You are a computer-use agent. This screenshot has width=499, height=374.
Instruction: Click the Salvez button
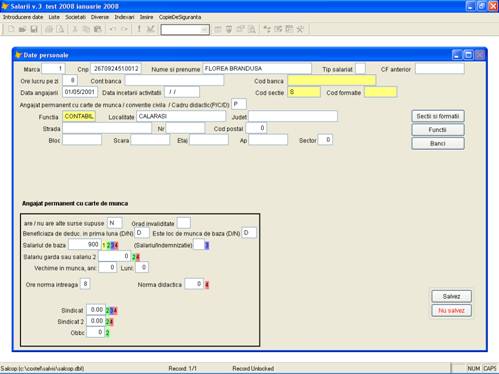point(451,296)
